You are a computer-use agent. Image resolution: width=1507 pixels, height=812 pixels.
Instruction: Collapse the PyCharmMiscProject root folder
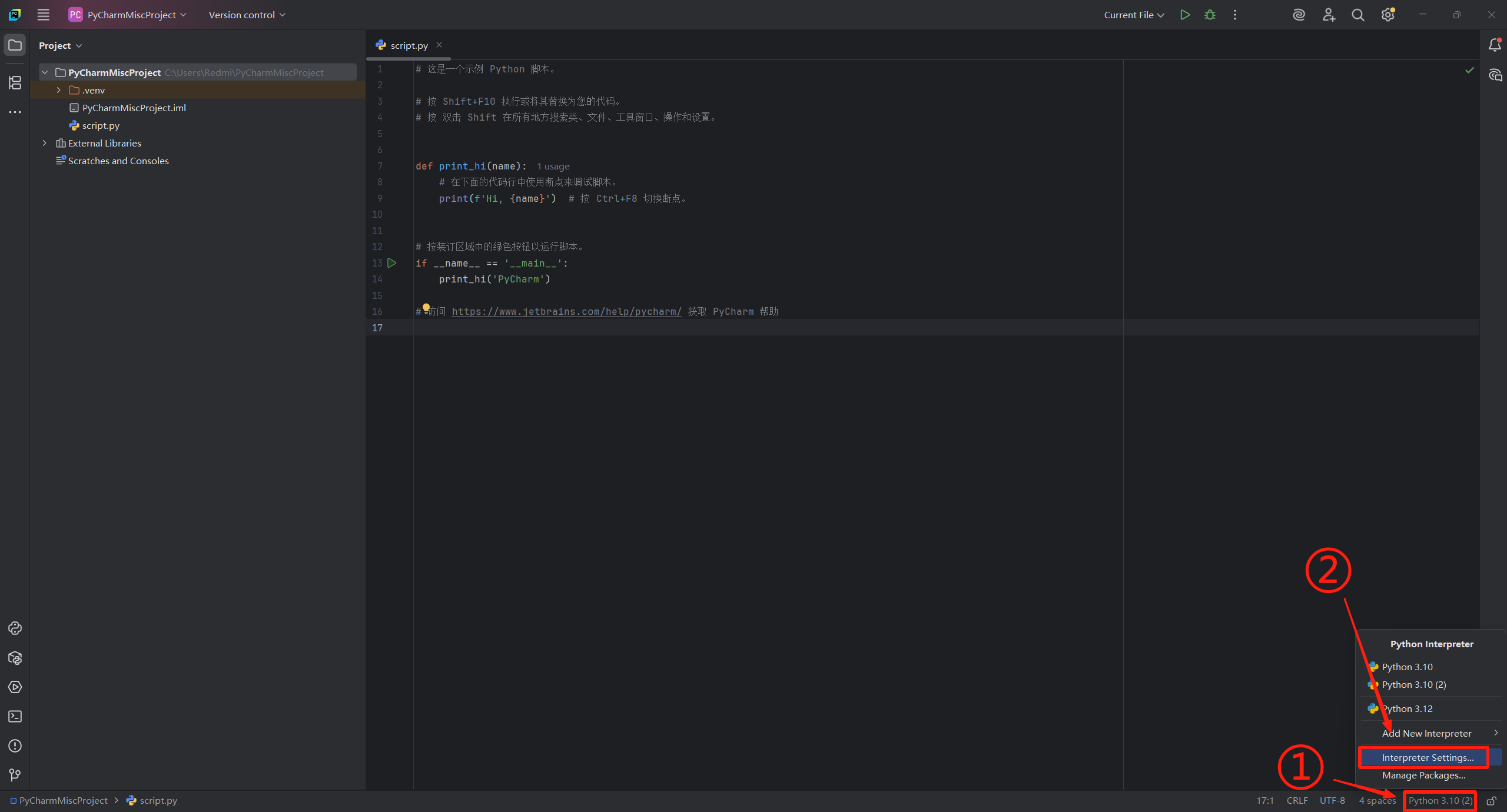pos(45,72)
